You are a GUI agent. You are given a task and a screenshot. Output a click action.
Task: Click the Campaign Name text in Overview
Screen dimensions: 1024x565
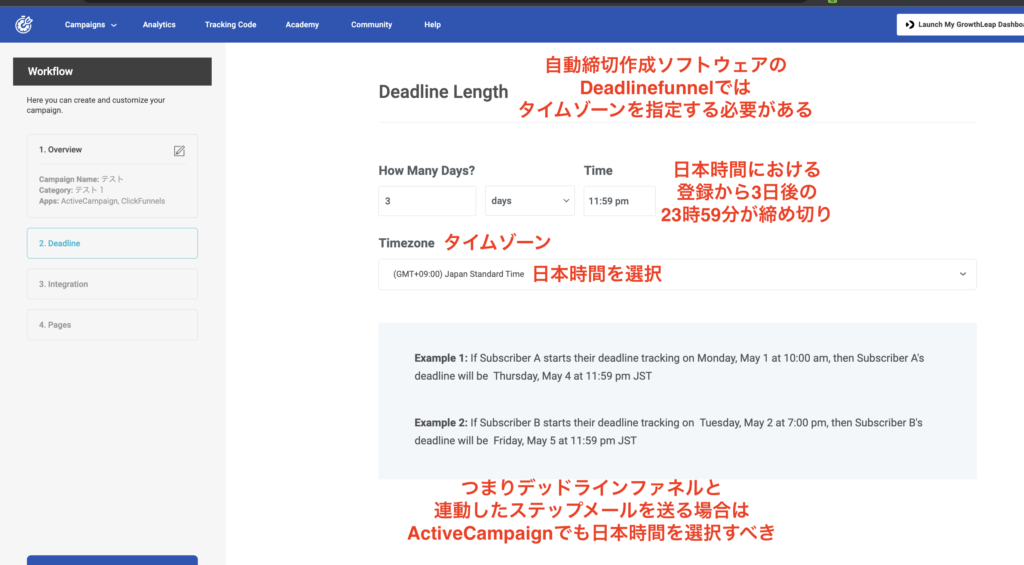pyautogui.click(x=81, y=179)
